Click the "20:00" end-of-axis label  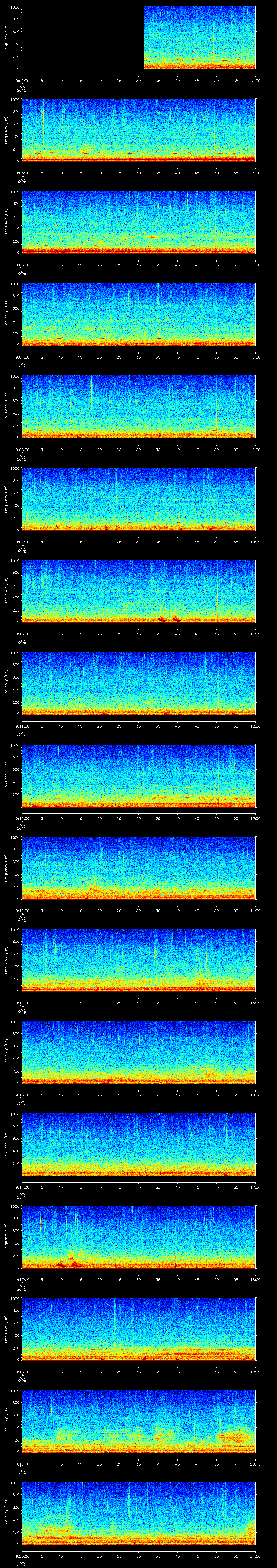click(256, 1464)
